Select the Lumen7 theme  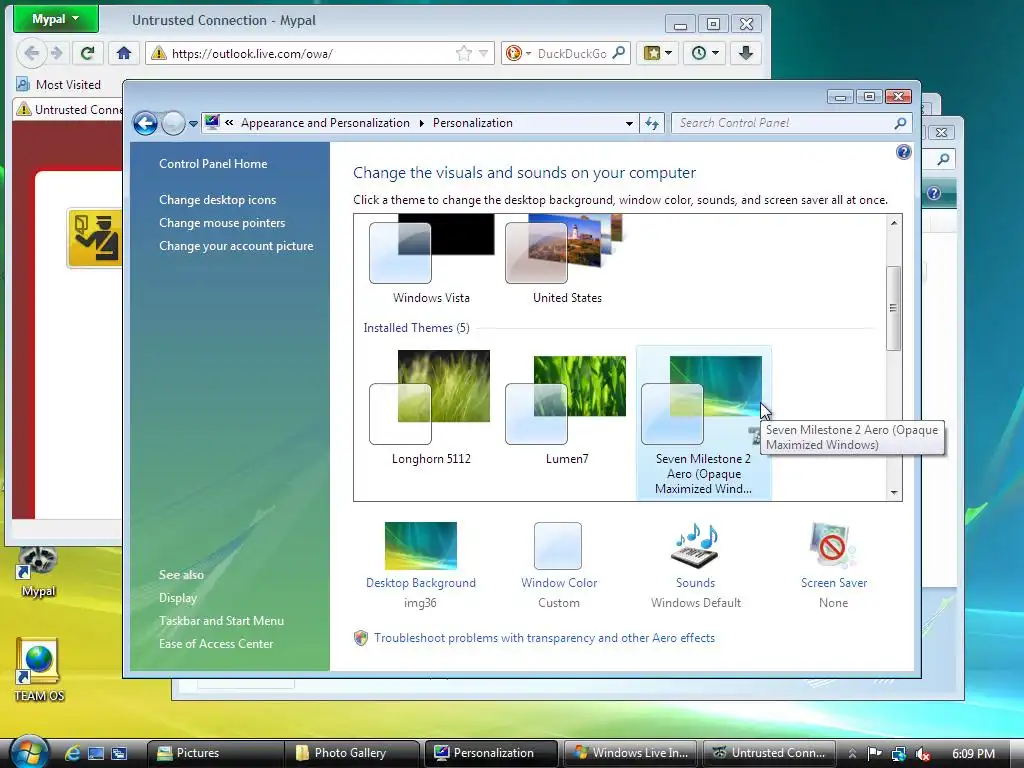567,408
